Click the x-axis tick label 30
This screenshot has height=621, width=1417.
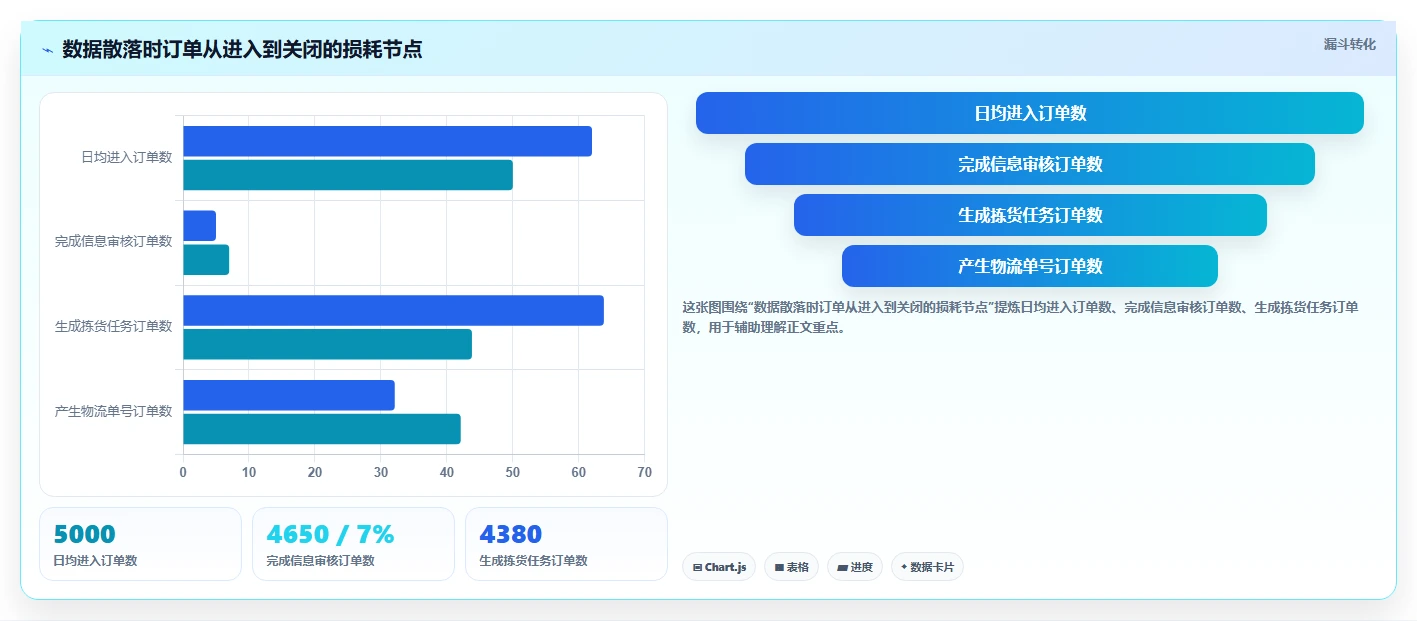381,472
